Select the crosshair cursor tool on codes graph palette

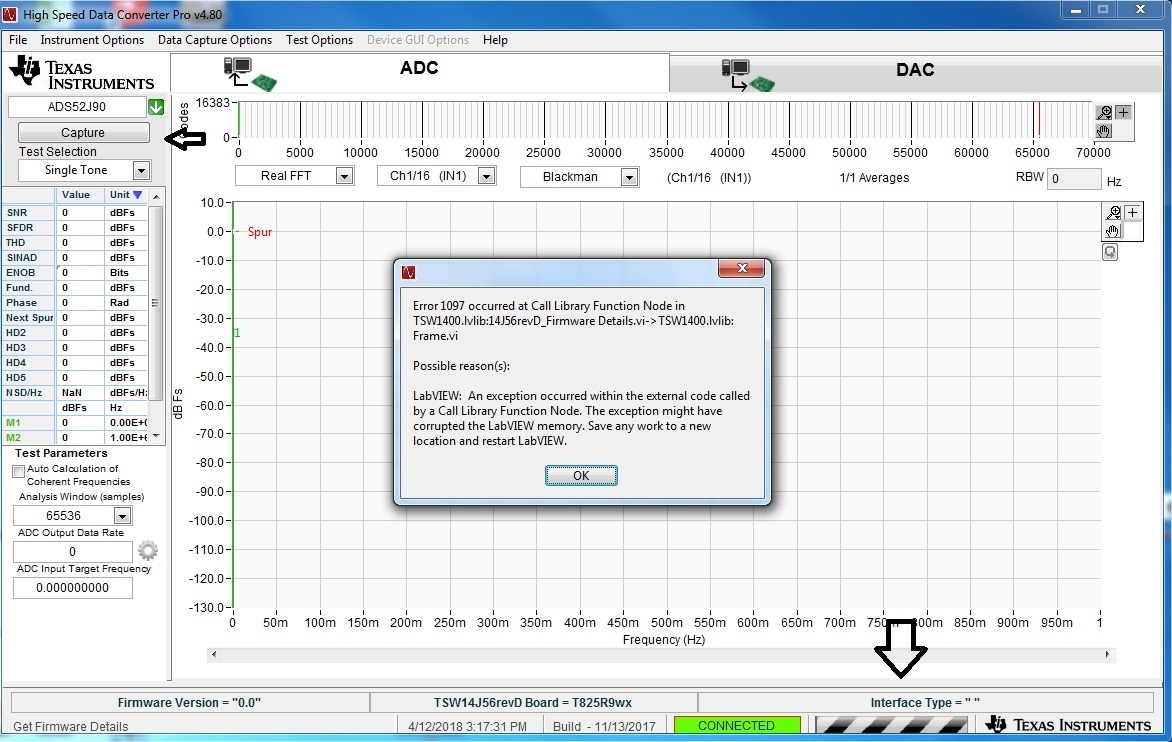1123,112
